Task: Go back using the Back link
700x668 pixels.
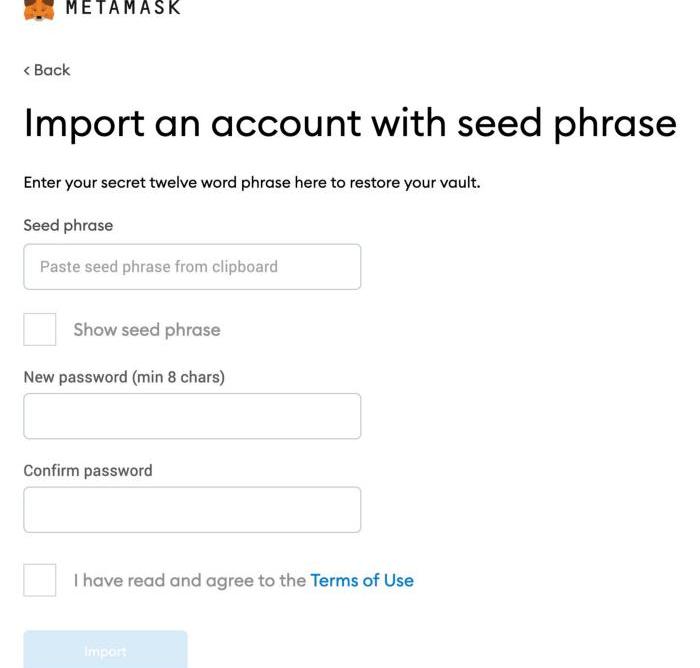Action: (x=51, y=70)
